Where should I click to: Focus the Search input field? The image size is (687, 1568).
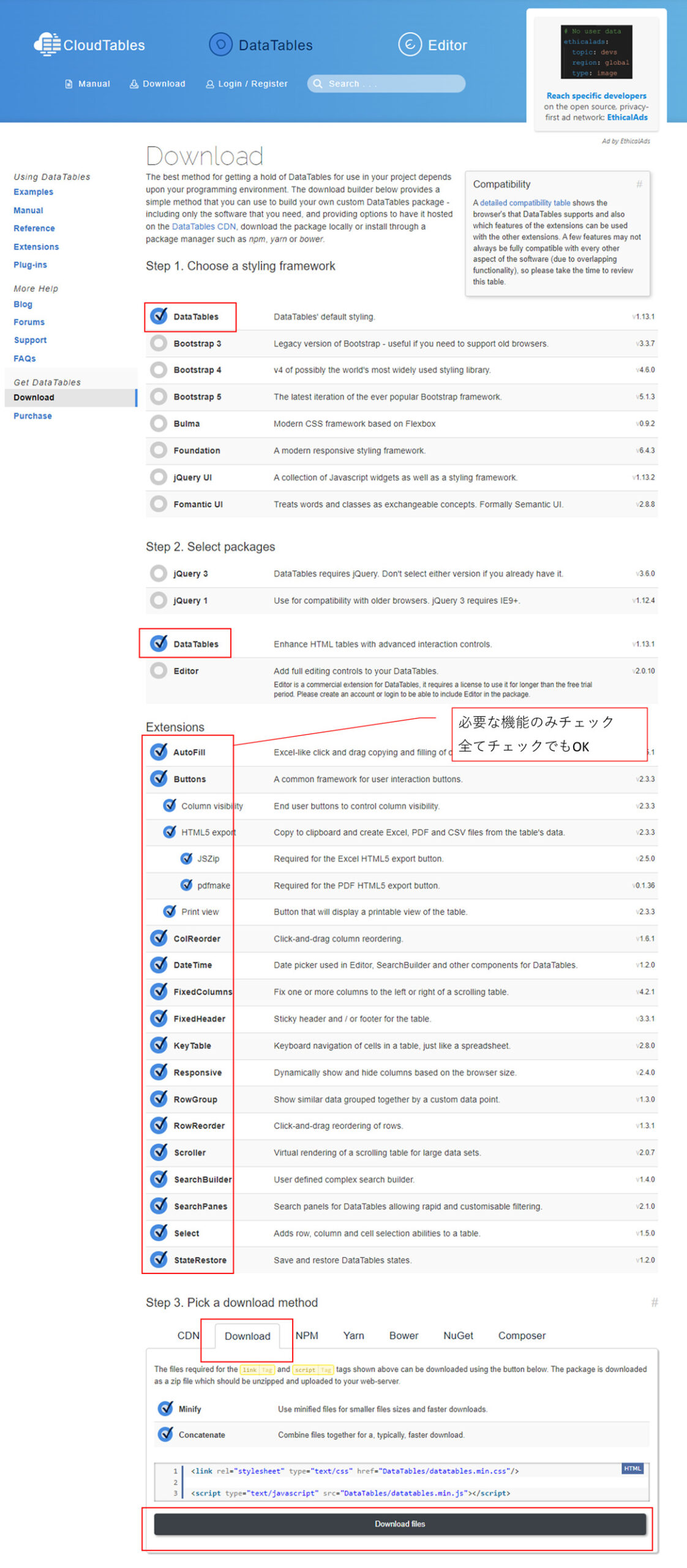tap(386, 83)
